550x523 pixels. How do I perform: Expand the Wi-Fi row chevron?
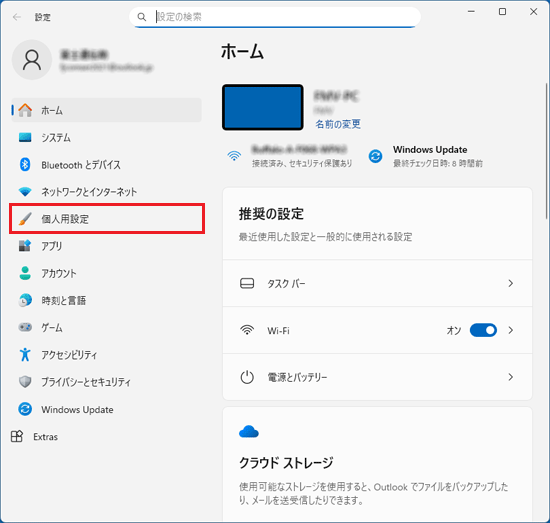pyautogui.click(x=511, y=330)
